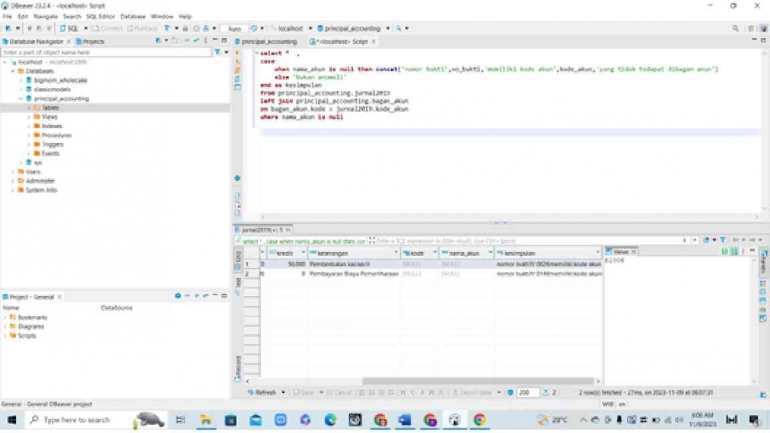Open the Navigate menu

coord(46,16)
